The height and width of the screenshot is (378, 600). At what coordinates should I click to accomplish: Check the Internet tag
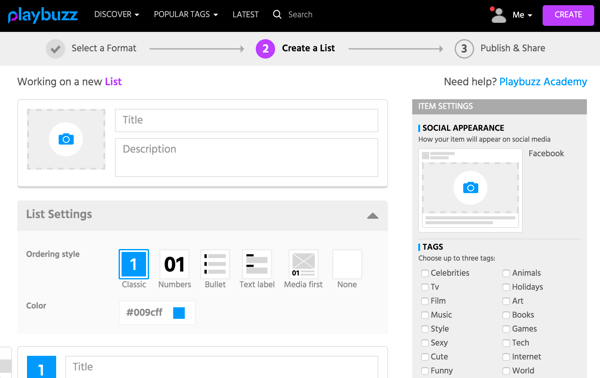click(506, 357)
